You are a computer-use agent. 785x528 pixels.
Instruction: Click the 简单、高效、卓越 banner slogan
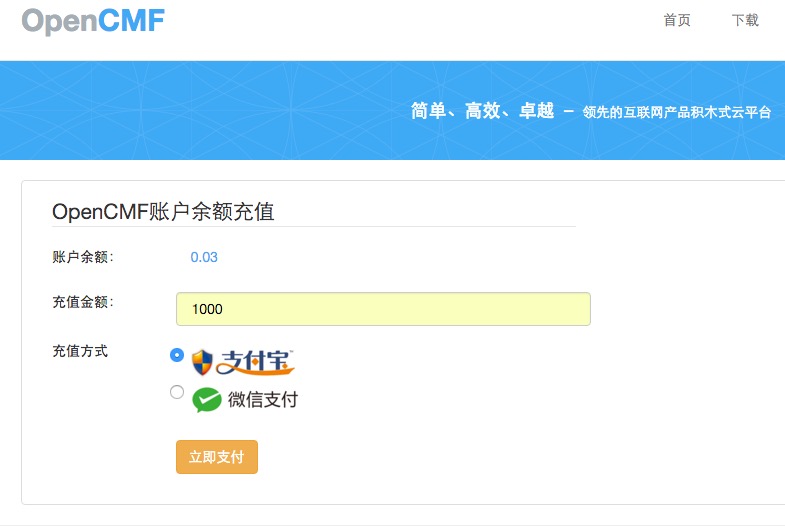click(482, 111)
